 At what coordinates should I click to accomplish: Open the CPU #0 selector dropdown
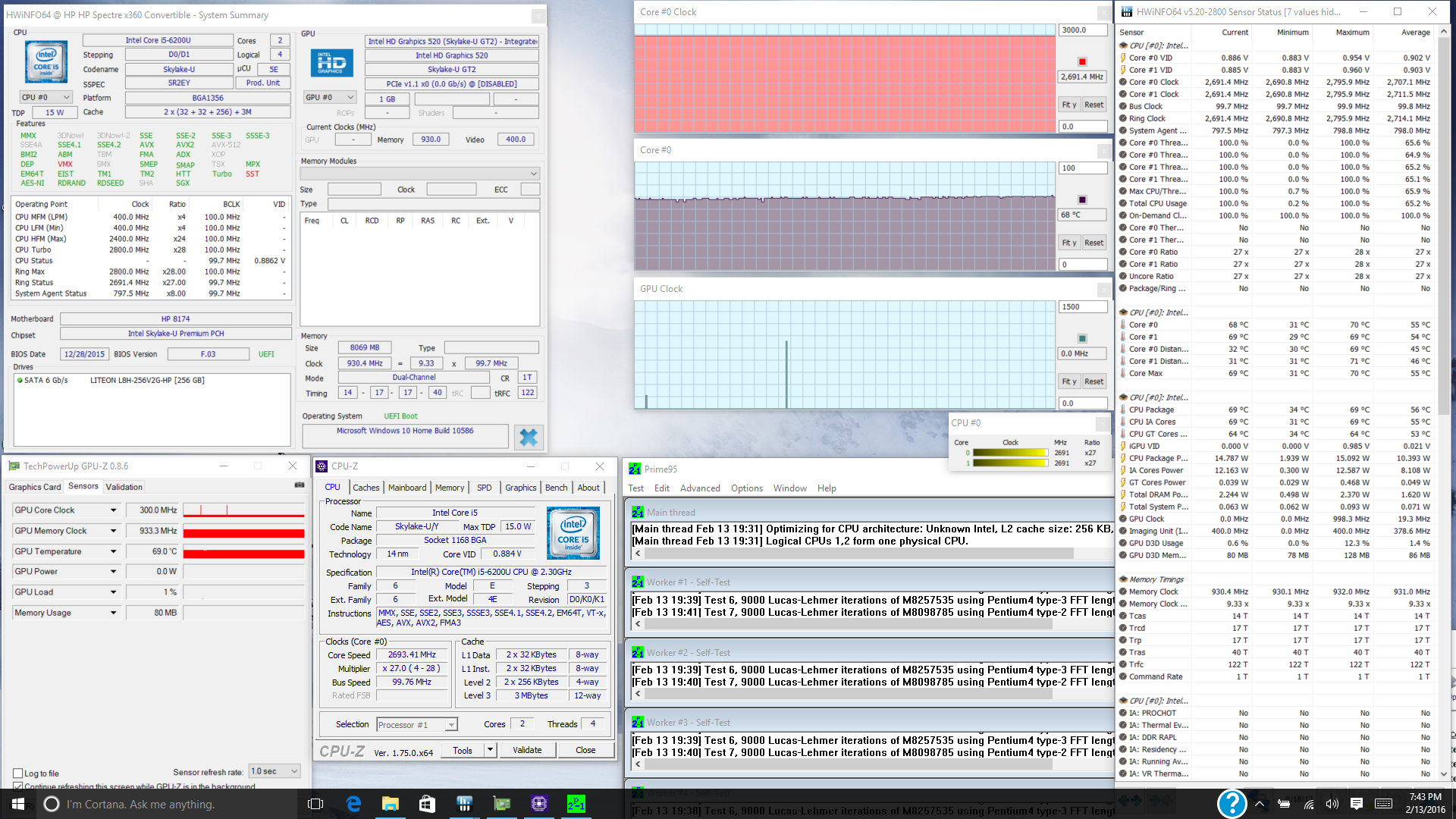tap(45, 97)
